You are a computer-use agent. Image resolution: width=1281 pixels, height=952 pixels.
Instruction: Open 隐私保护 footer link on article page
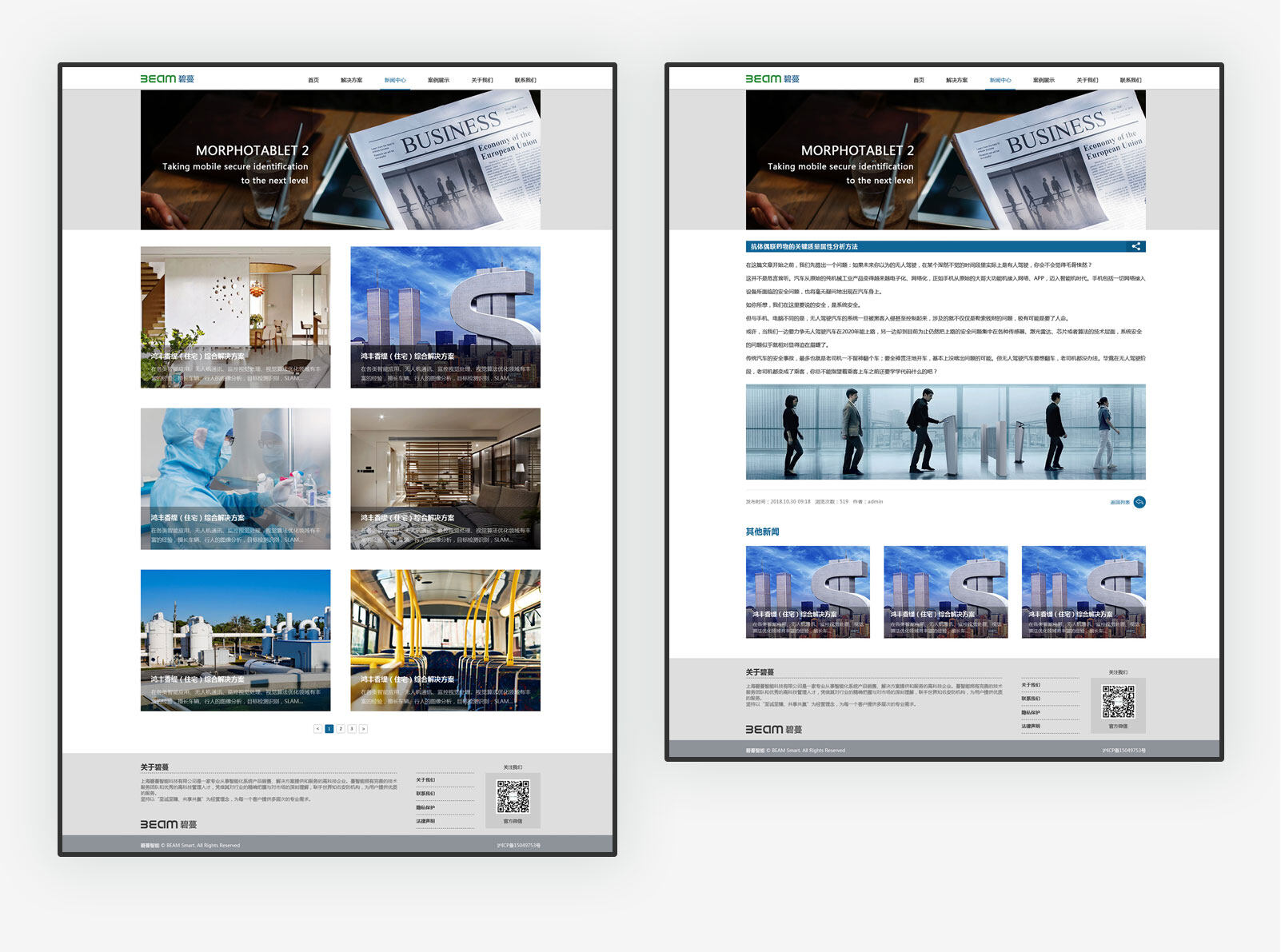tap(1031, 712)
